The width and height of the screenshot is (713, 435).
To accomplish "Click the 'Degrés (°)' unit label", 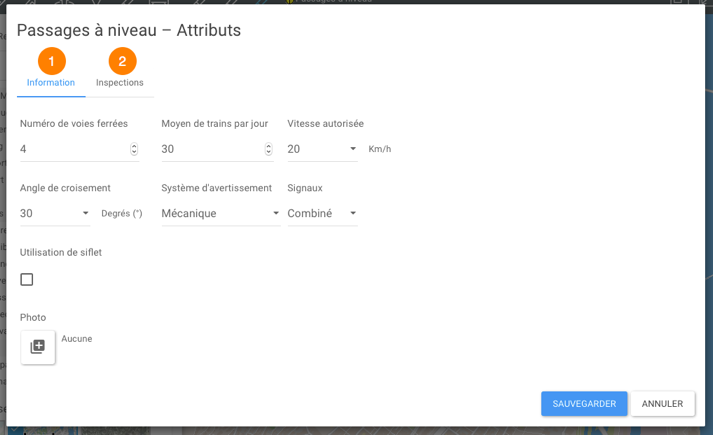I will coord(122,213).
